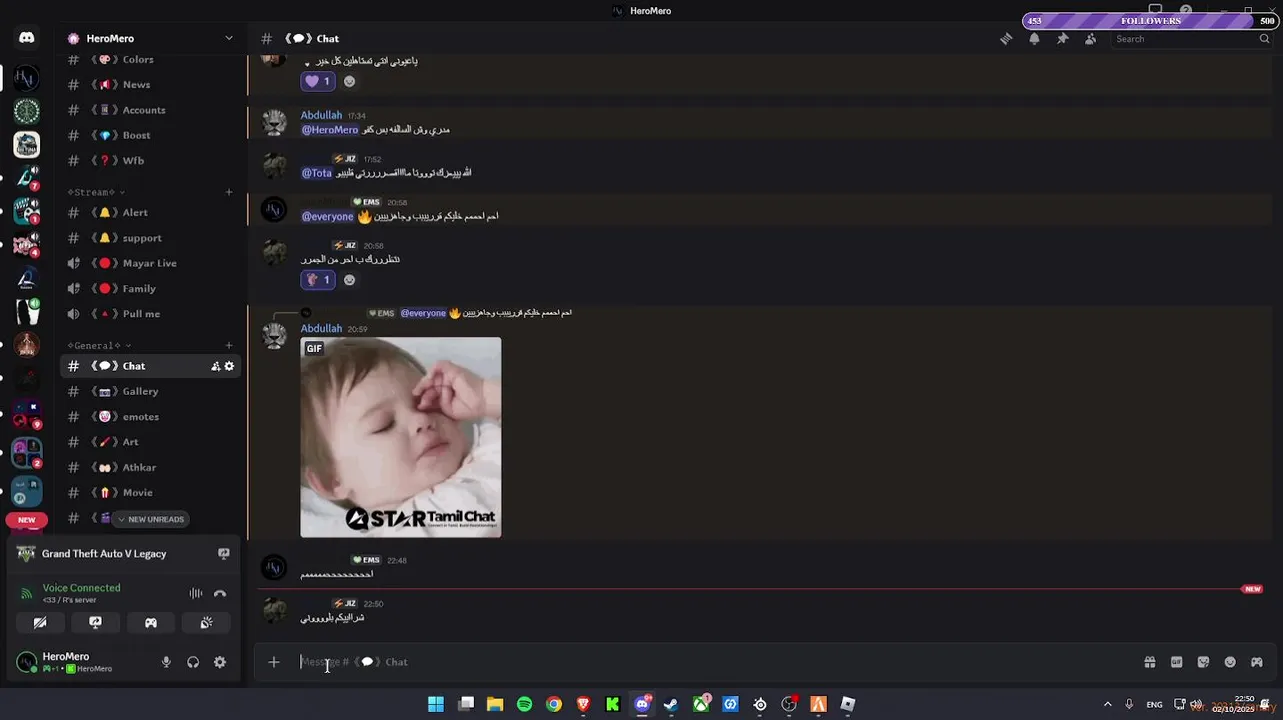Toggle noise suppression waveform icon

tap(196, 593)
